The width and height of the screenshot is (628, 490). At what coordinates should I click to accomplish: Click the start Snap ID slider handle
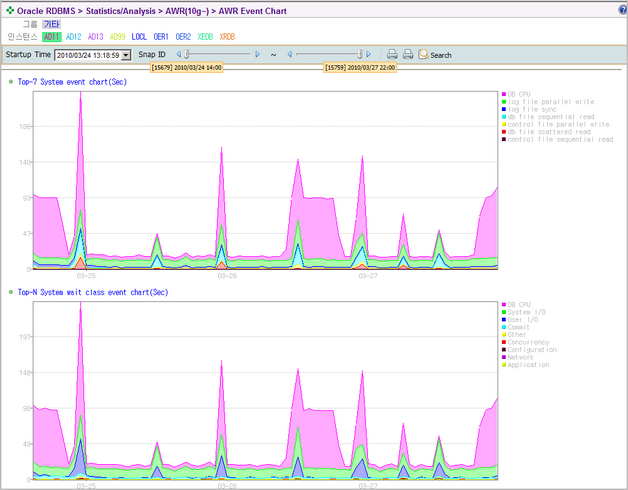click(x=187, y=54)
